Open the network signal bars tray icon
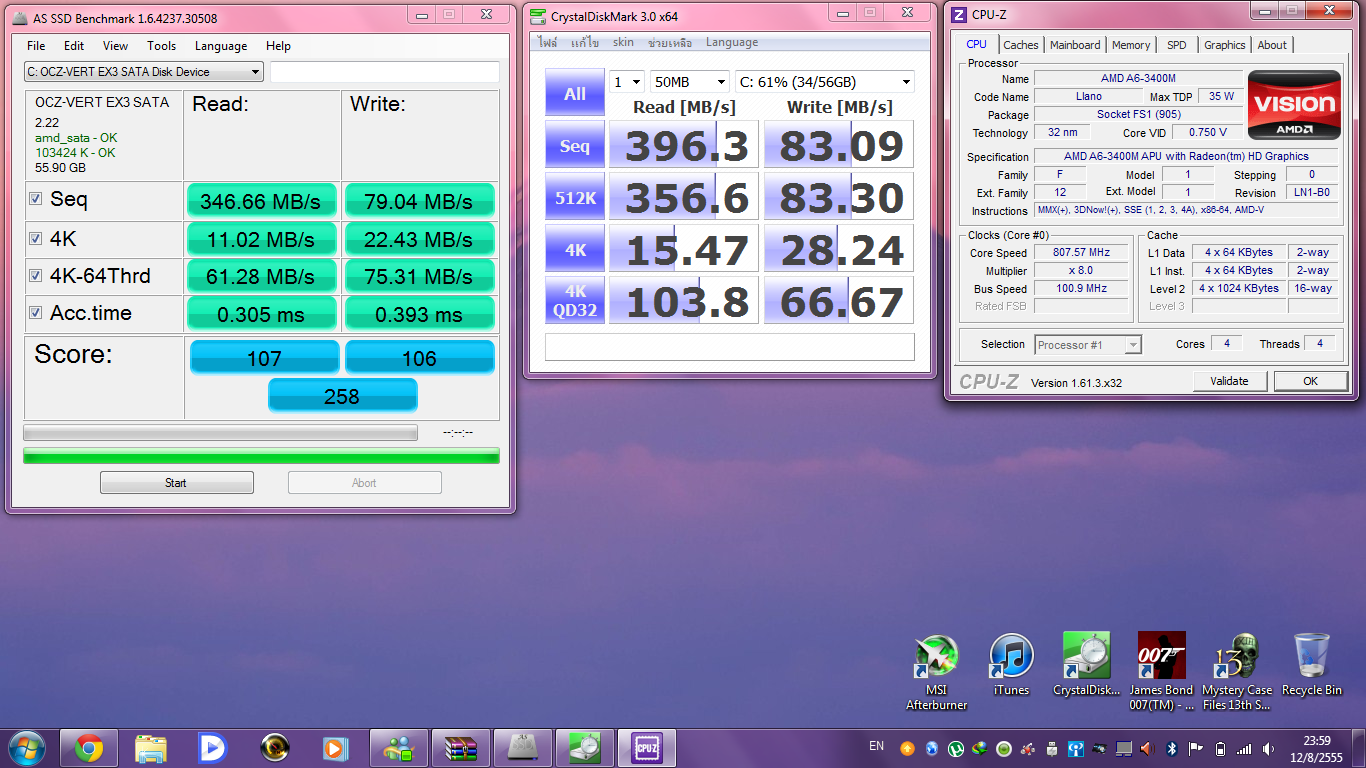The height and width of the screenshot is (768, 1366). pos(1244,748)
